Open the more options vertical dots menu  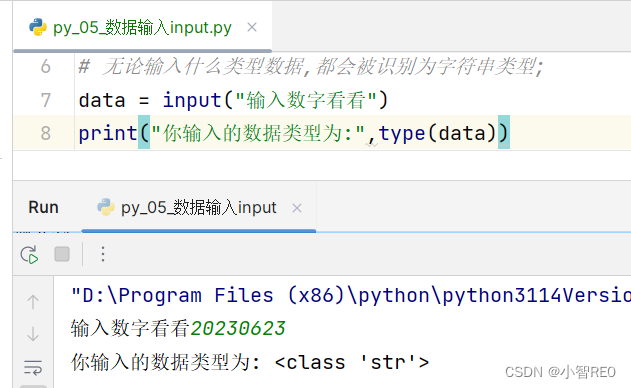(x=103, y=254)
